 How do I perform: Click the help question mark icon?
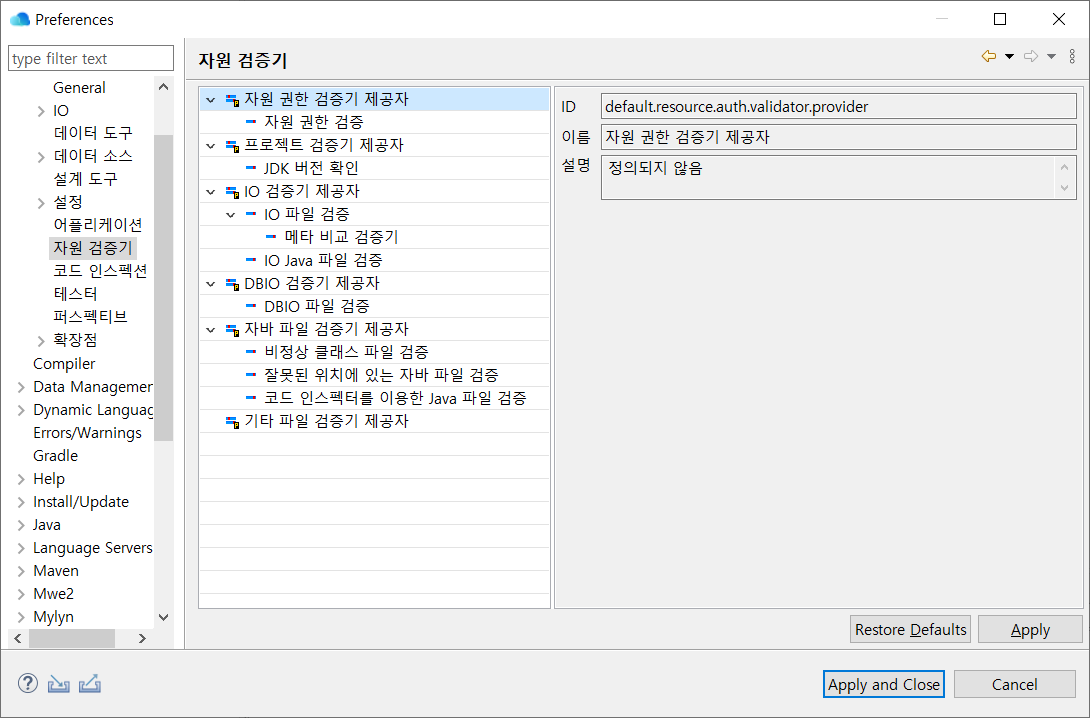(28, 684)
